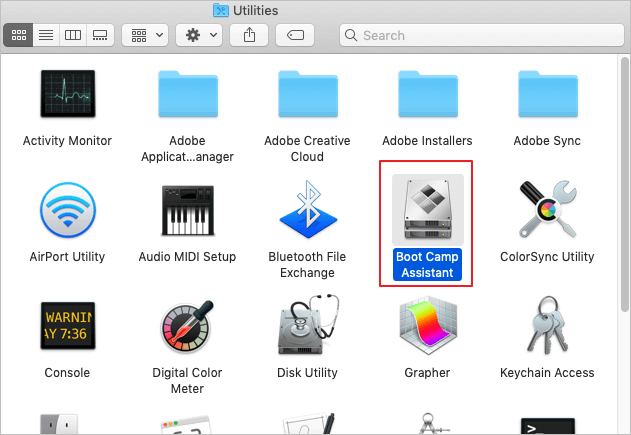Open Keychain Access
Image resolution: width=631 pixels, height=435 pixels.
(547, 328)
